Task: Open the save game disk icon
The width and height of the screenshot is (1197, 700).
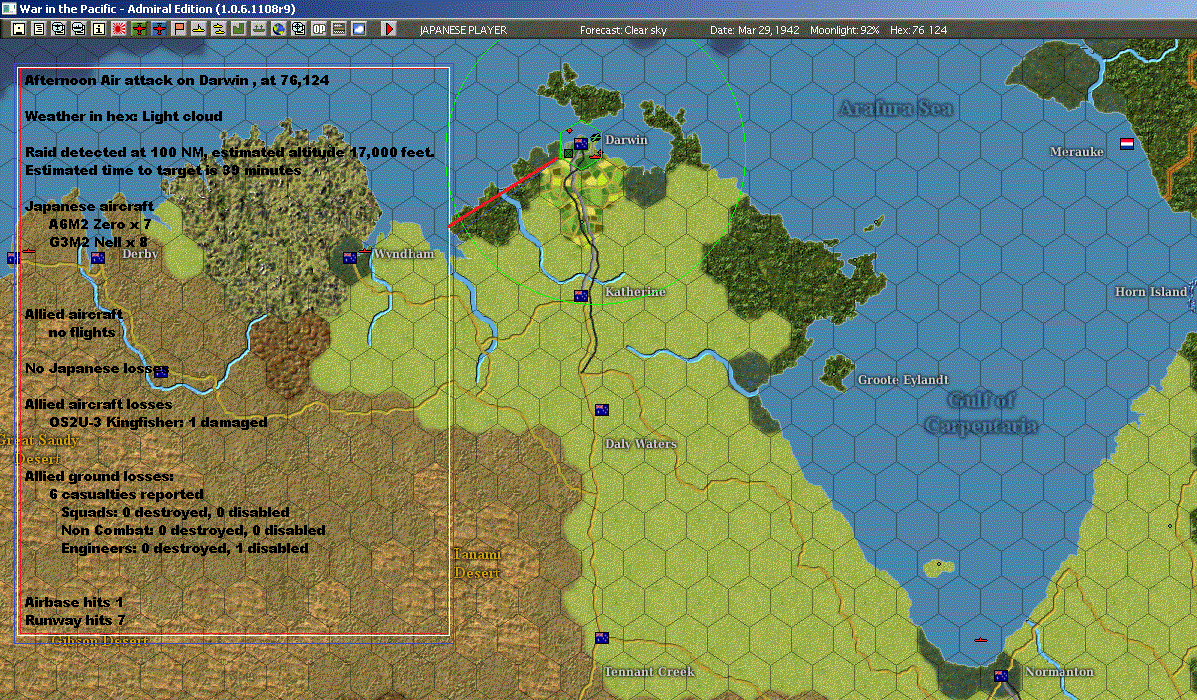Action: pyautogui.click(x=19, y=29)
